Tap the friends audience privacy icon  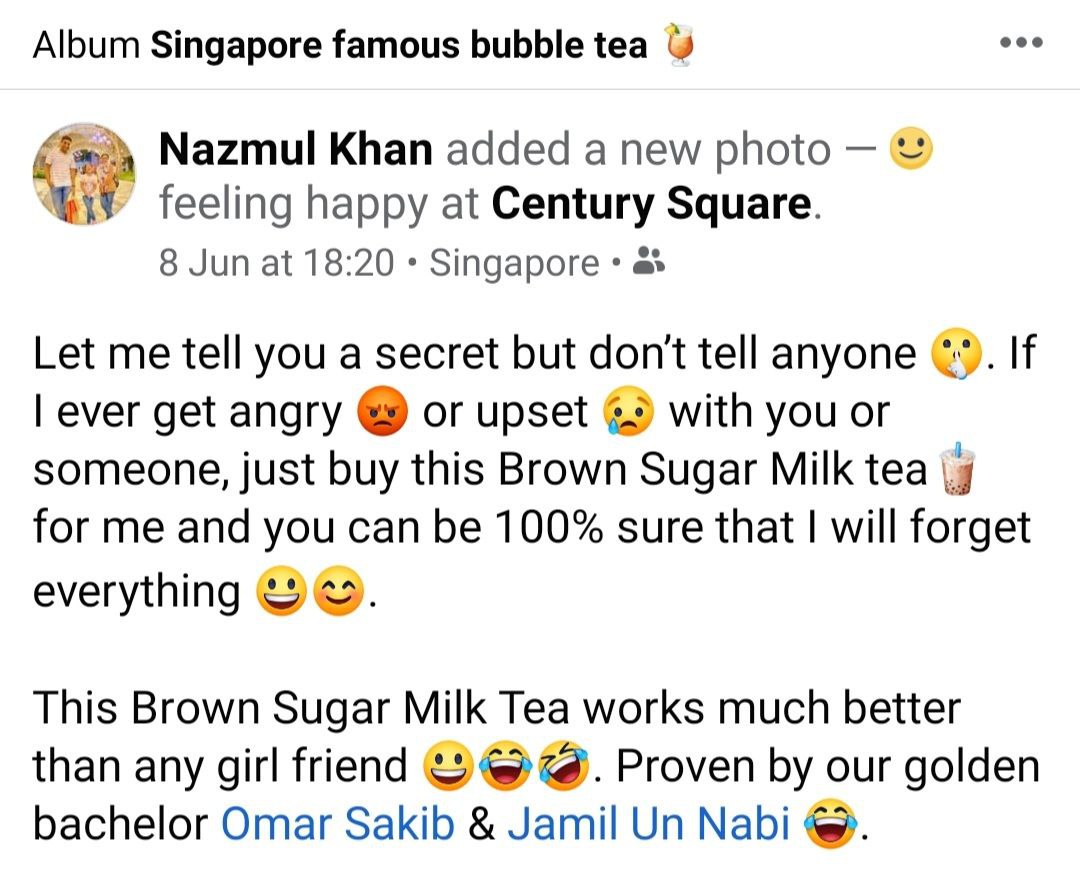point(648,261)
